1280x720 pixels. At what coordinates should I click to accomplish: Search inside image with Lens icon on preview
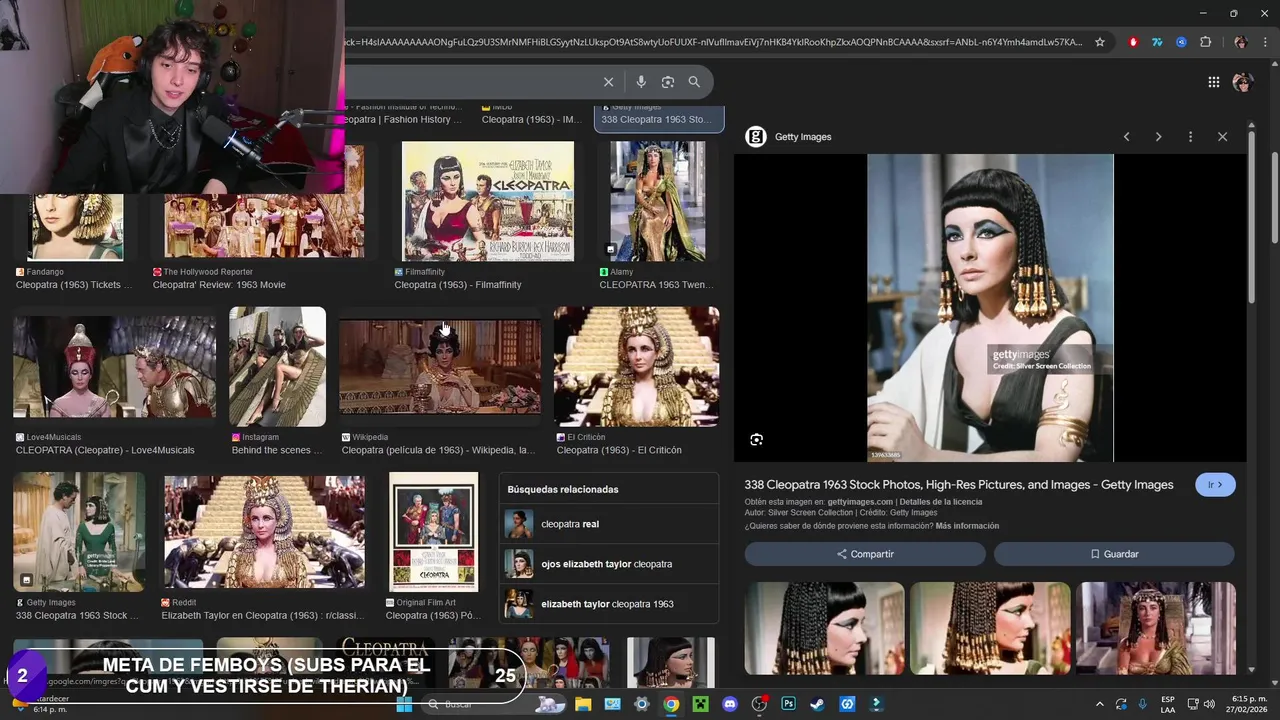(756, 440)
